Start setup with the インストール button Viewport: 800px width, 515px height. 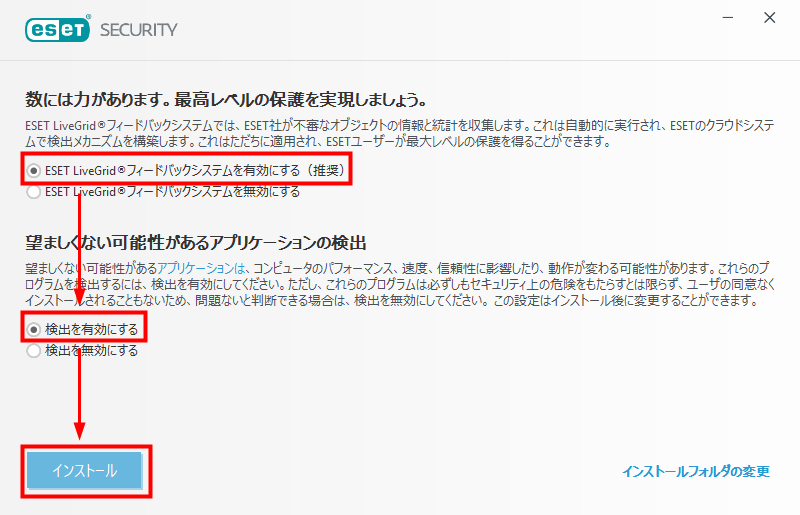[85, 470]
